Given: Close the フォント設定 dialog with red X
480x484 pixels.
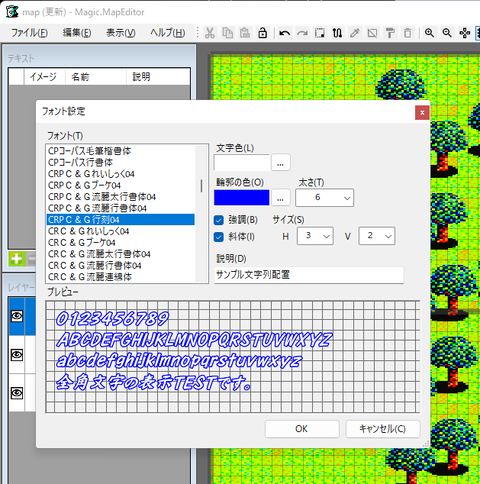Looking at the screenshot, I should (422, 113).
